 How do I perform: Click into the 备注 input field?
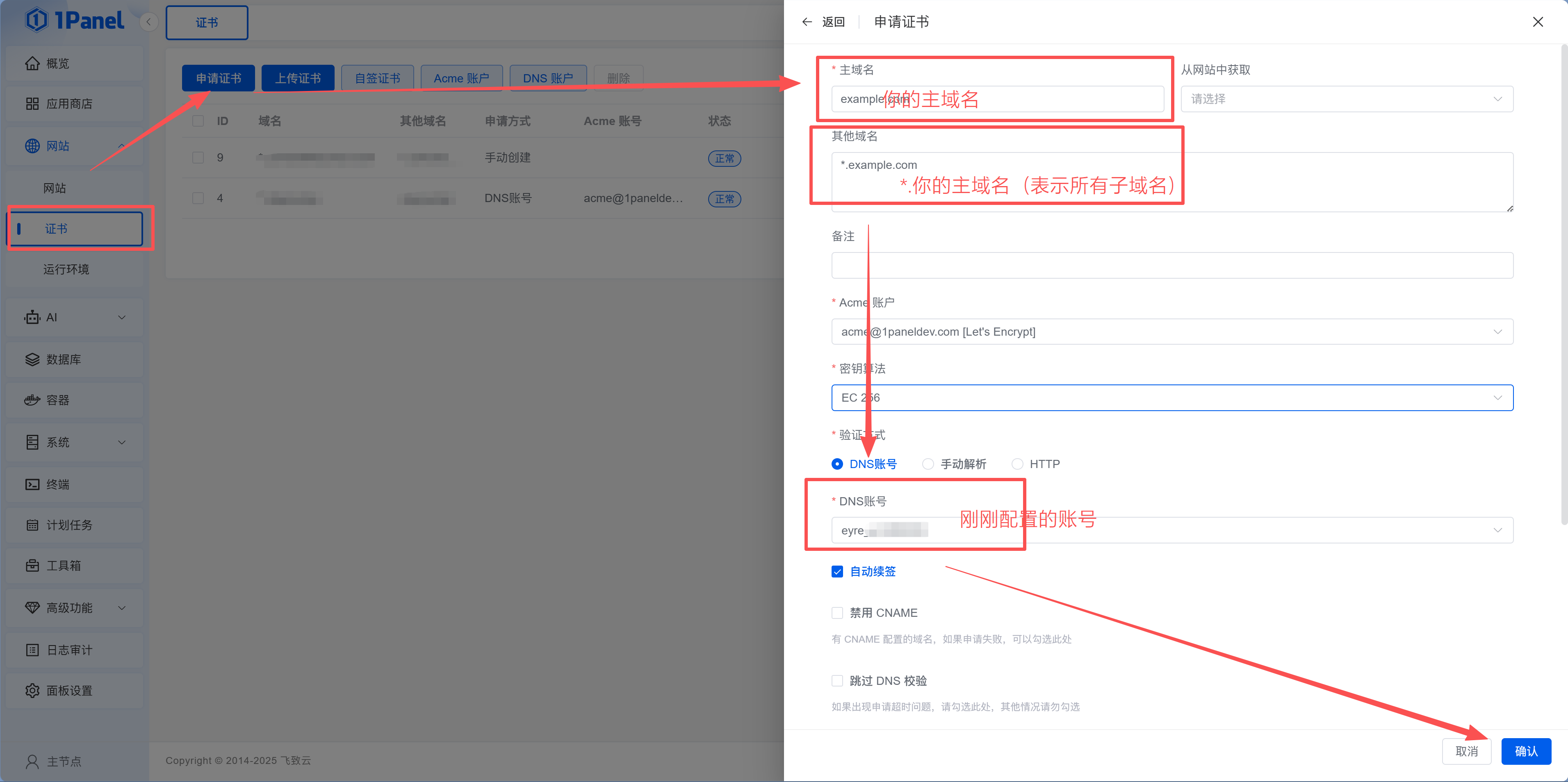point(1172,265)
